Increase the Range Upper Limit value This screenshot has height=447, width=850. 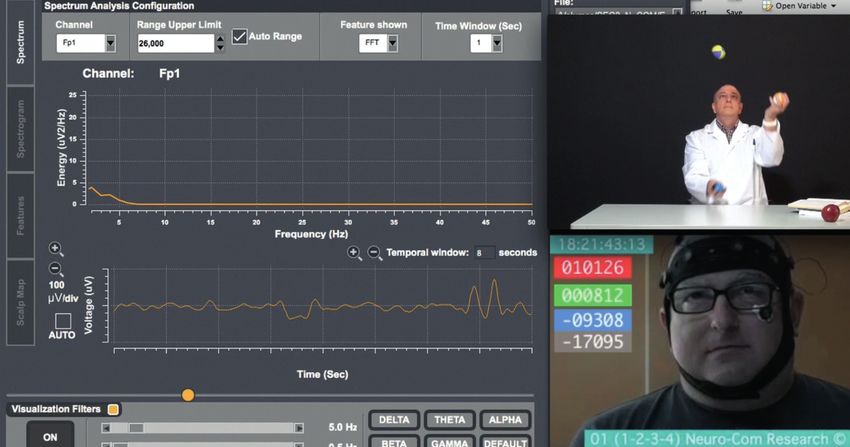(220, 39)
